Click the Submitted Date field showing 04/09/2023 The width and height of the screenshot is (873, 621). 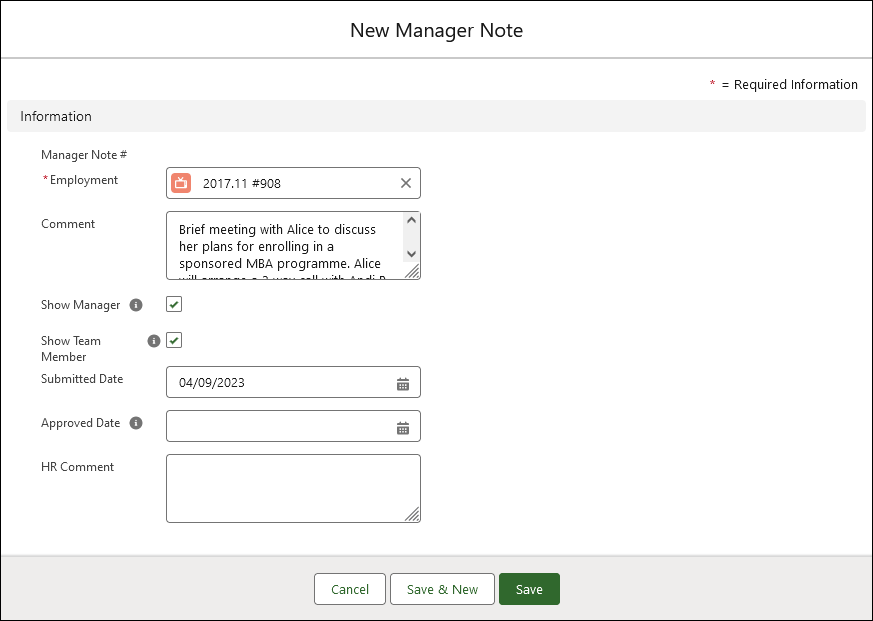coord(293,382)
